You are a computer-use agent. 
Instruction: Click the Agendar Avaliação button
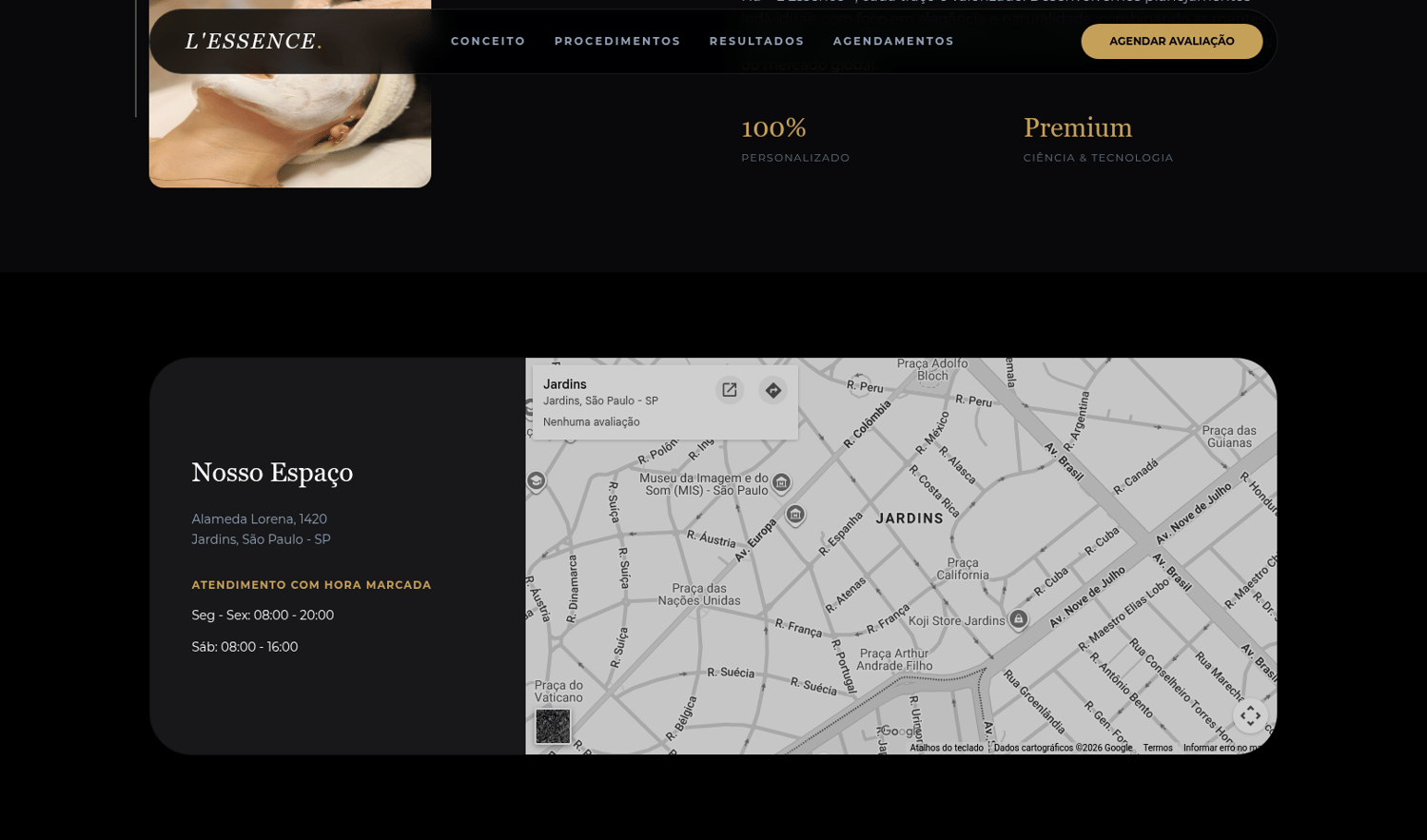tap(1172, 41)
